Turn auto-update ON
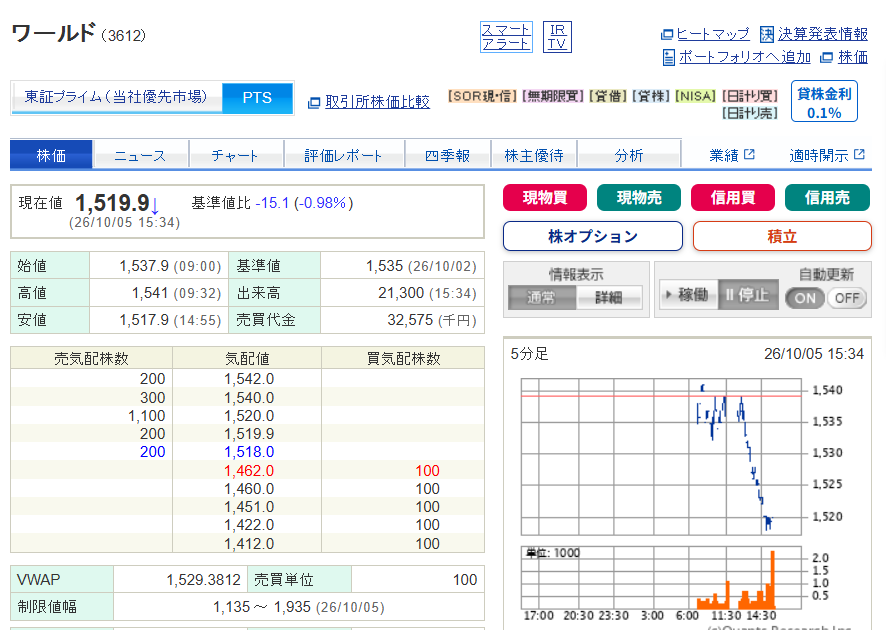886x630 pixels. pos(805,298)
